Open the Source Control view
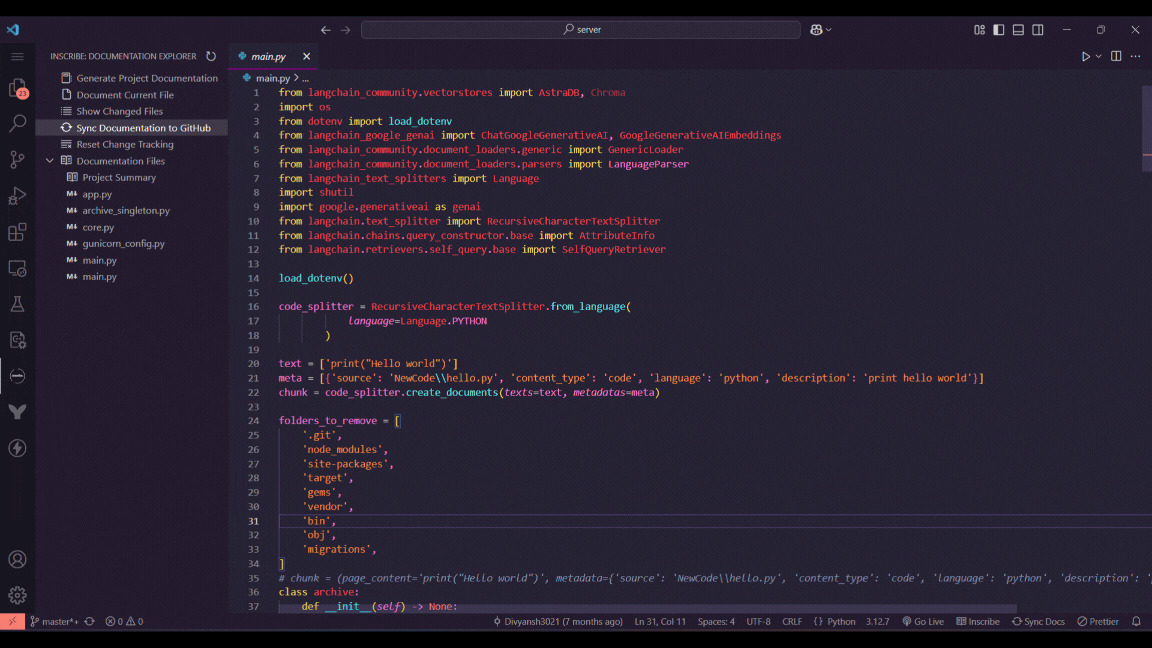The image size is (1152, 648). pos(18,159)
